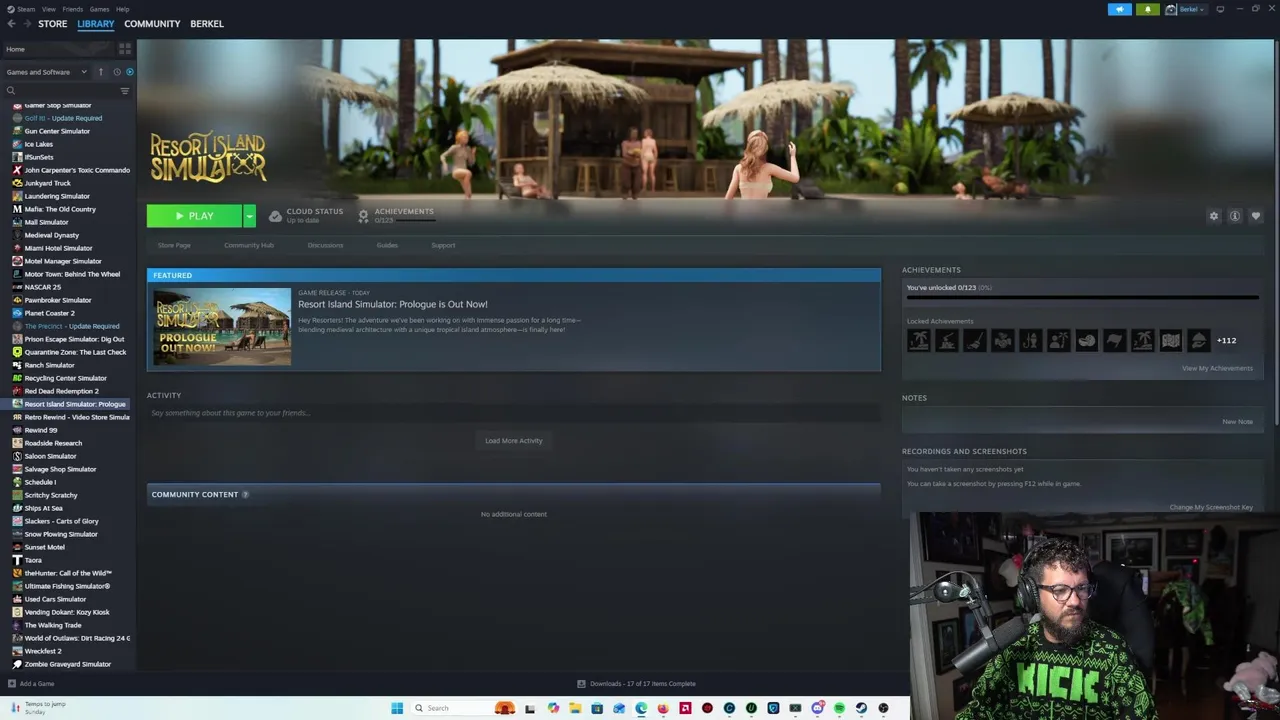Click the game settings gear icon
This screenshot has height=720, width=1280.
[x=1214, y=216]
